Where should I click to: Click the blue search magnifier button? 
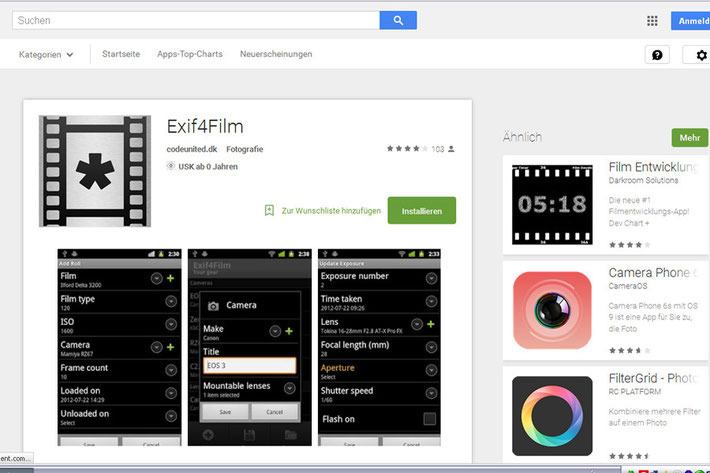tap(398, 20)
